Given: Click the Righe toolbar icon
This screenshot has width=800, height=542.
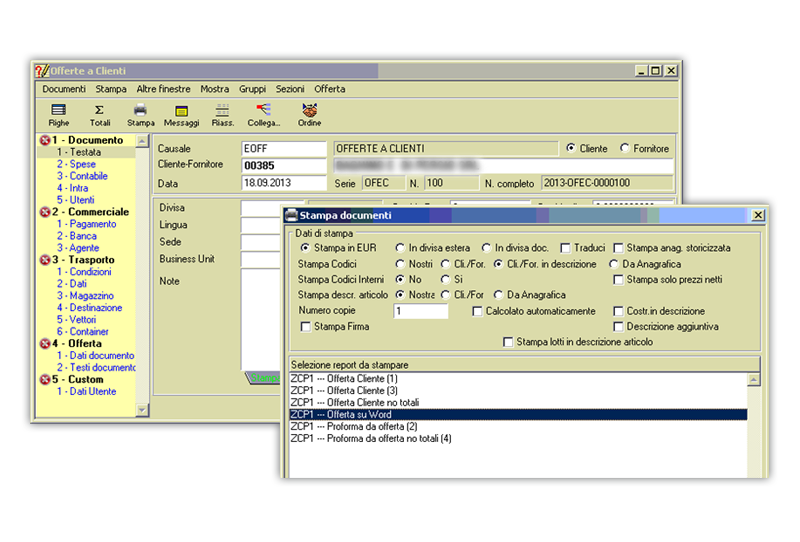Looking at the screenshot, I should [59, 110].
